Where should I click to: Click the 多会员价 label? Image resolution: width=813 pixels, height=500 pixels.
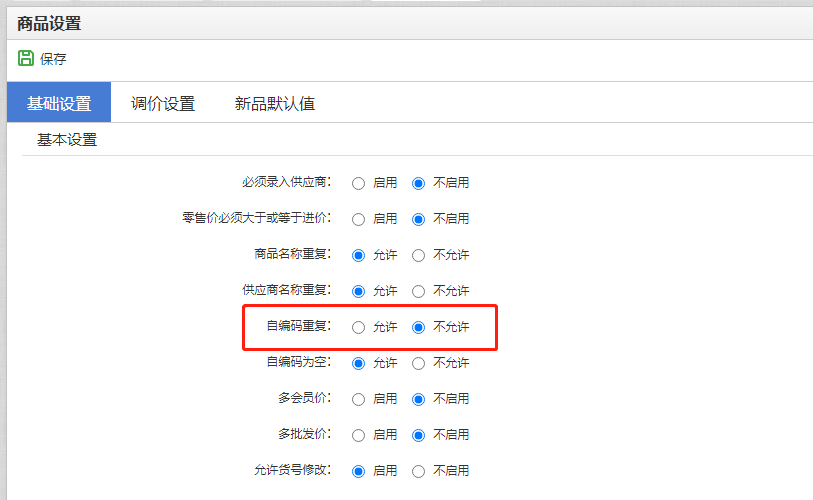[305, 398]
